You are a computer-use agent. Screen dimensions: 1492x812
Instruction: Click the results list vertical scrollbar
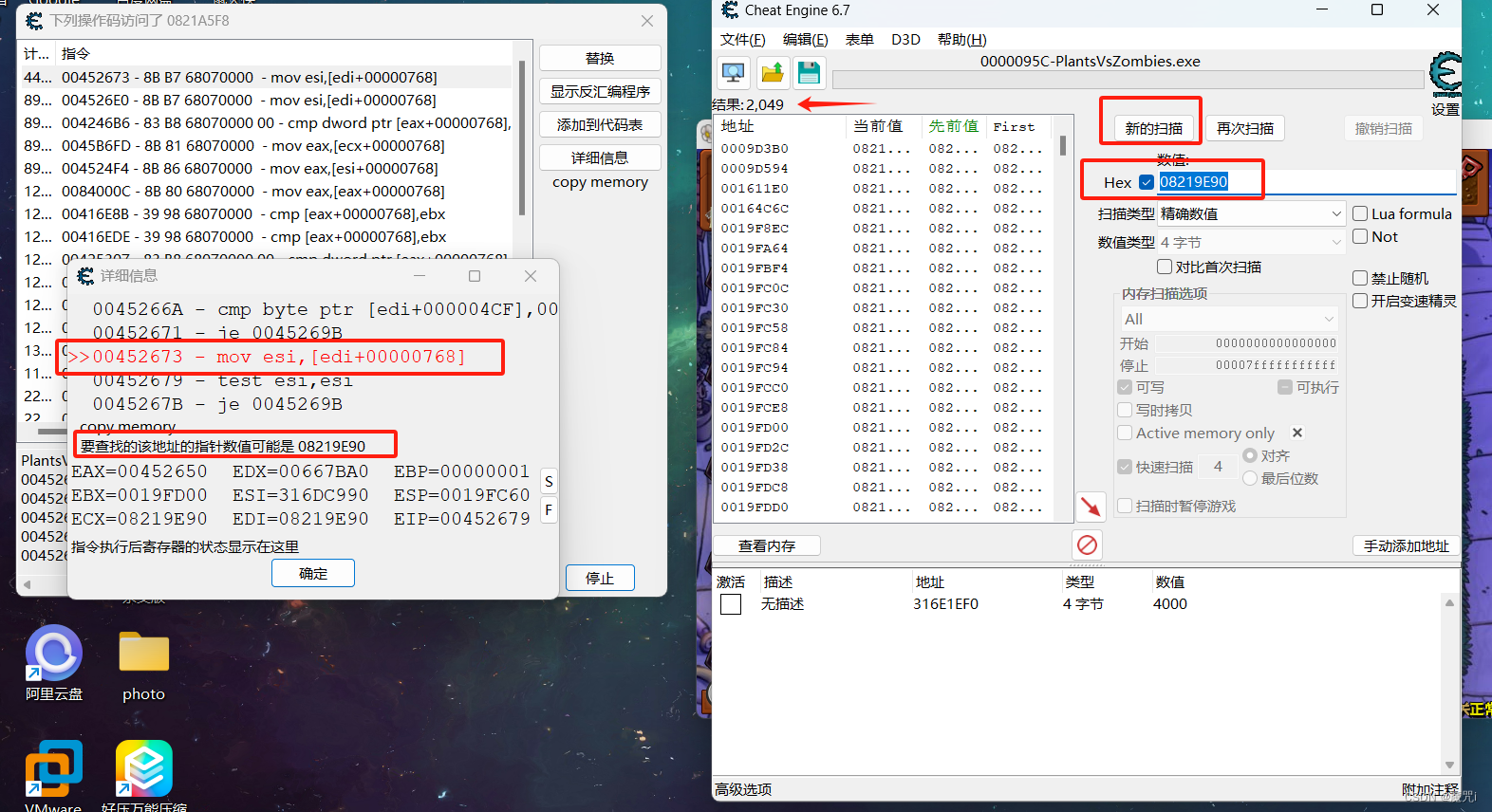point(1063,318)
